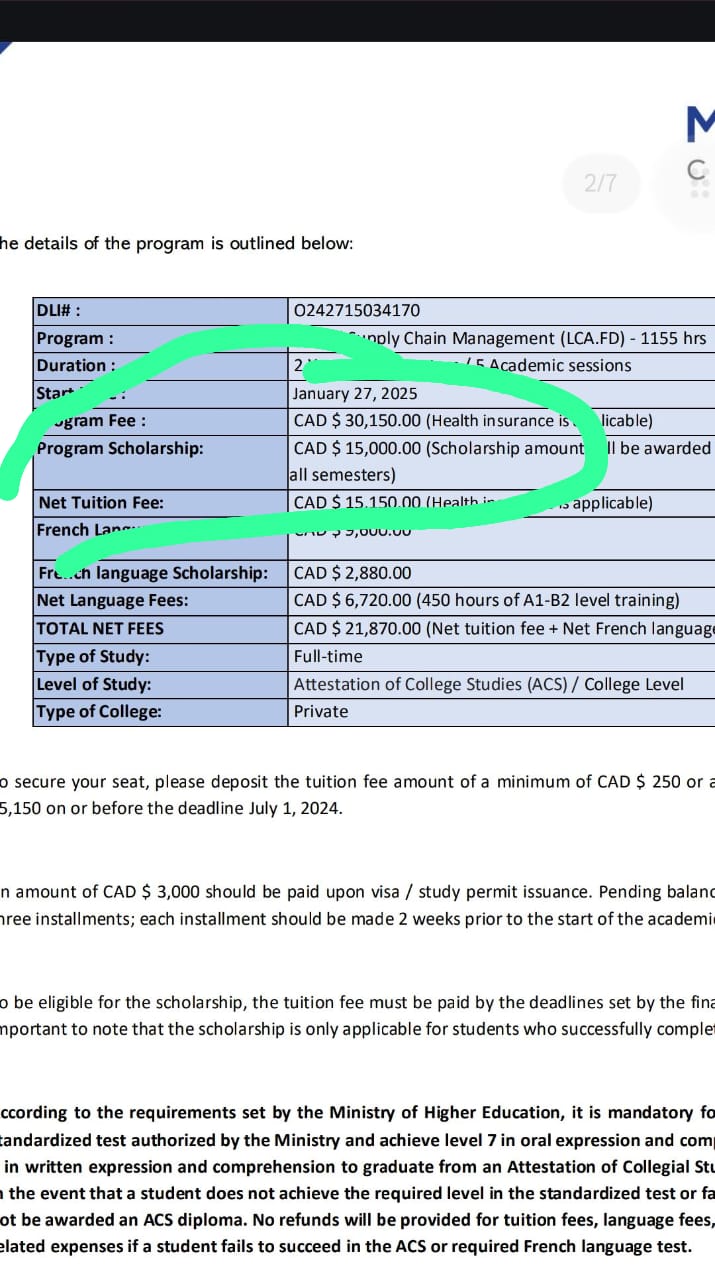The height and width of the screenshot is (1280, 715).
Task: Click the 'Program Scholarship:' label
Action: tap(120, 448)
